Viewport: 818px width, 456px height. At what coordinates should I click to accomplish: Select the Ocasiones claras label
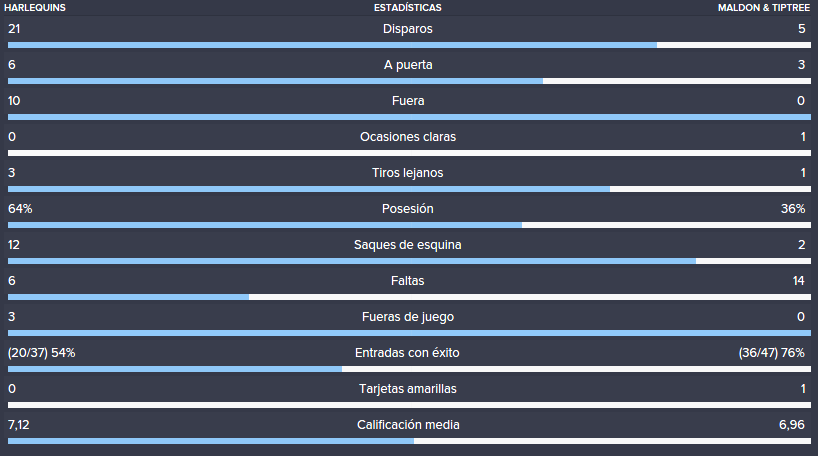408,137
